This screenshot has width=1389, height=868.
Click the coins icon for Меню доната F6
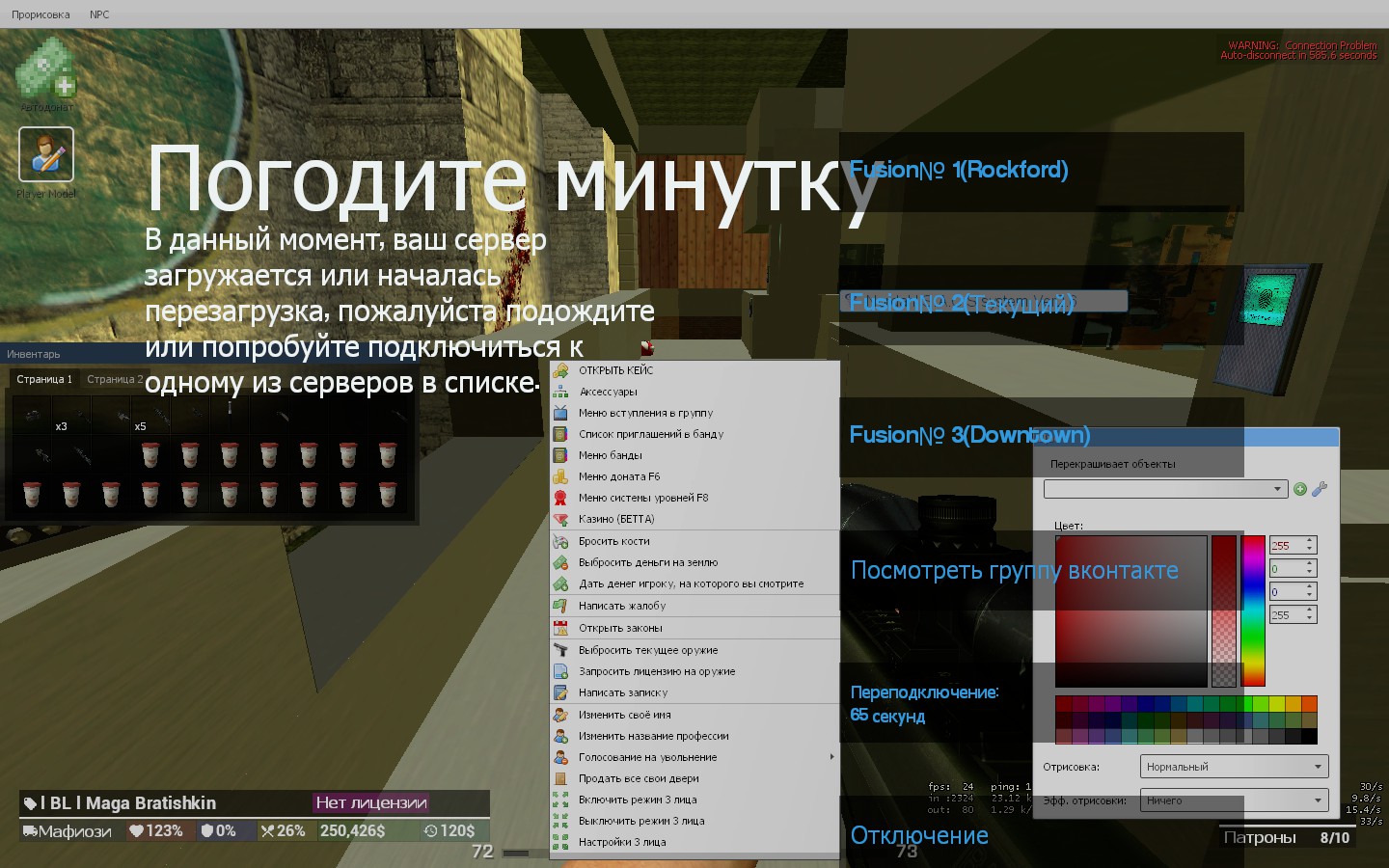560,476
